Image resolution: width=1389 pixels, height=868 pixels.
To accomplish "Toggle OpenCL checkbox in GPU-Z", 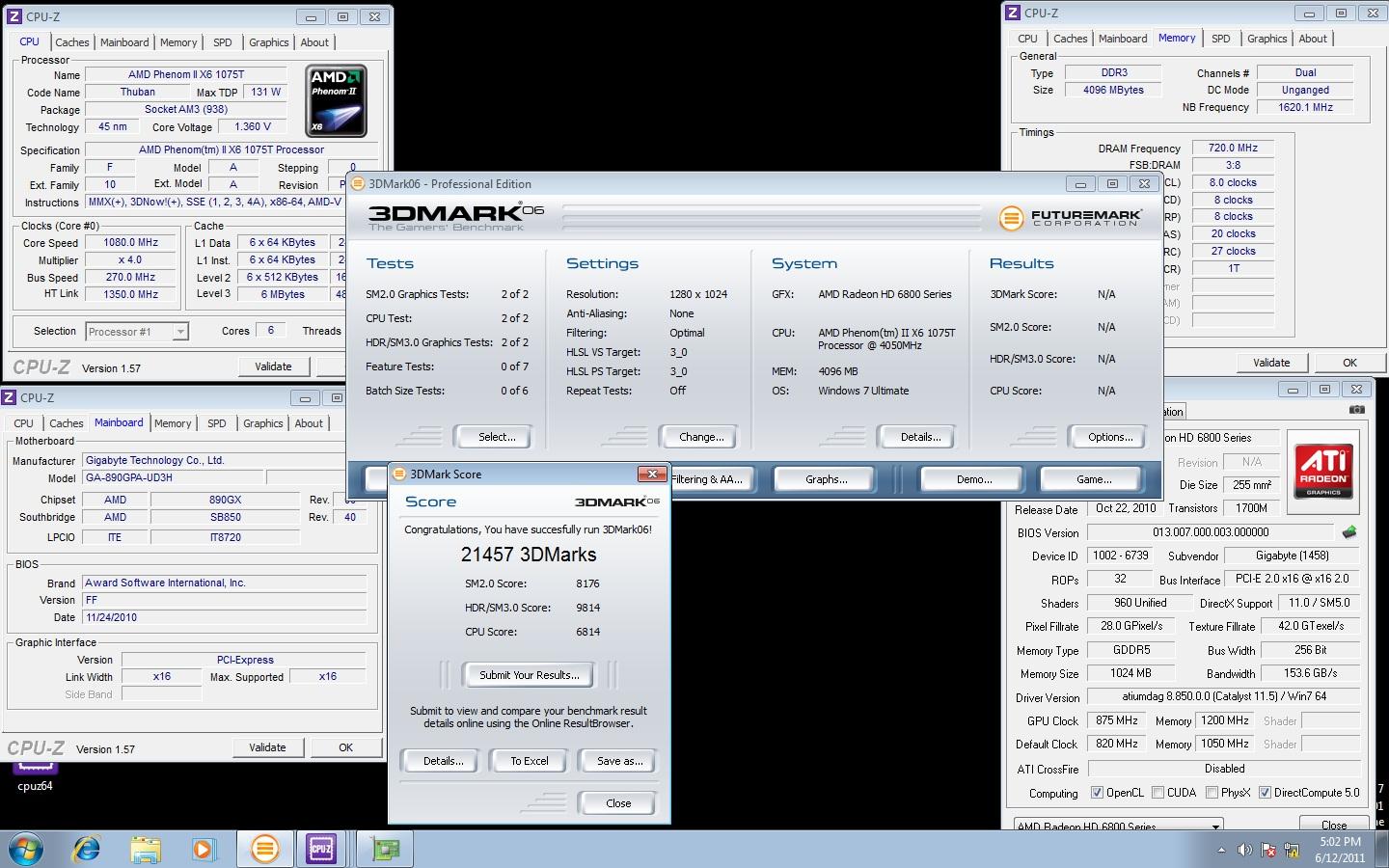I will tap(1097, 793).
